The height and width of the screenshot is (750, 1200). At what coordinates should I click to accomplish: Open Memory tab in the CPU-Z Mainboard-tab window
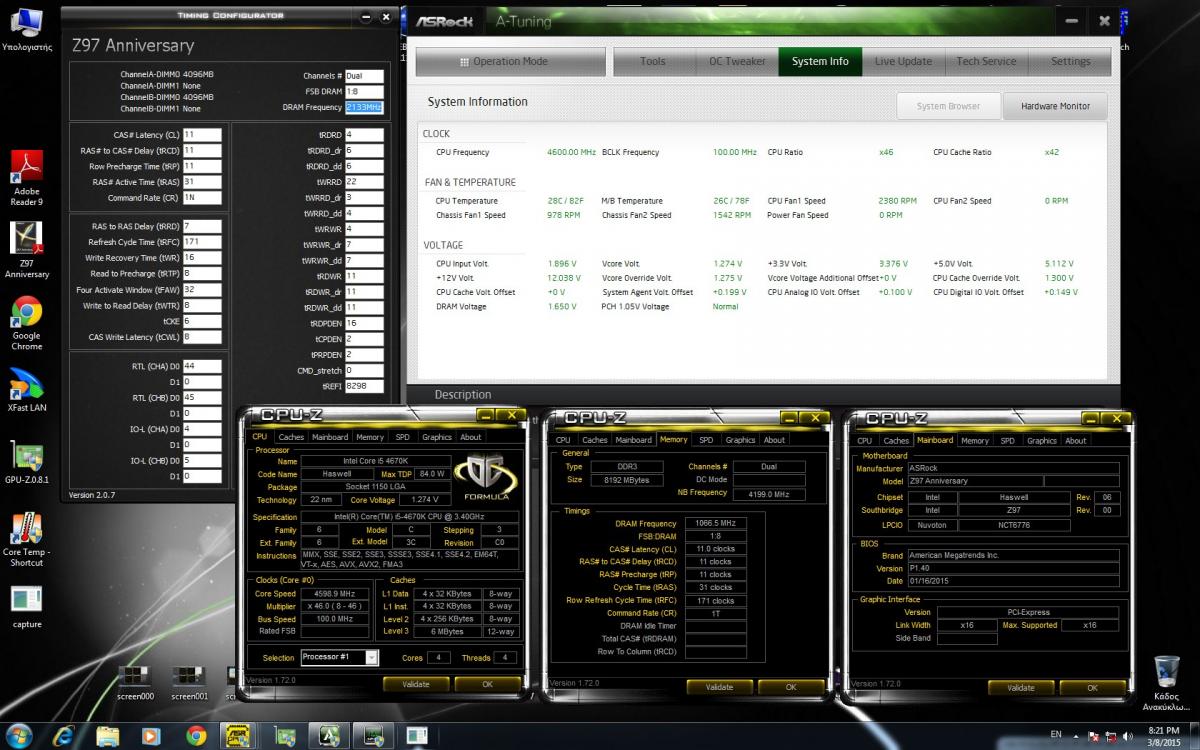(x=974, y=440)
